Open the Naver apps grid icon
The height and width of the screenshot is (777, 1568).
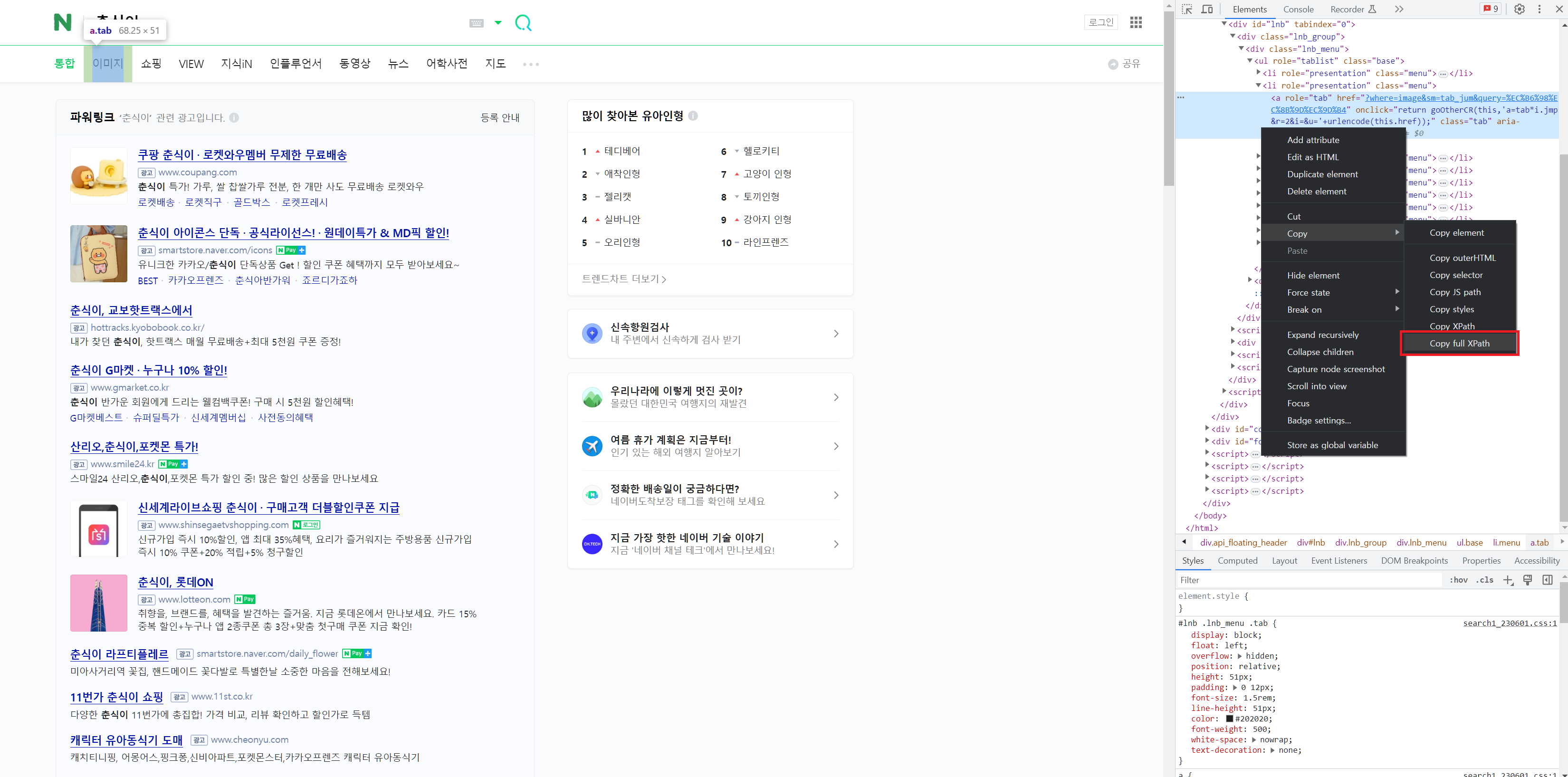coord(1136,22)
